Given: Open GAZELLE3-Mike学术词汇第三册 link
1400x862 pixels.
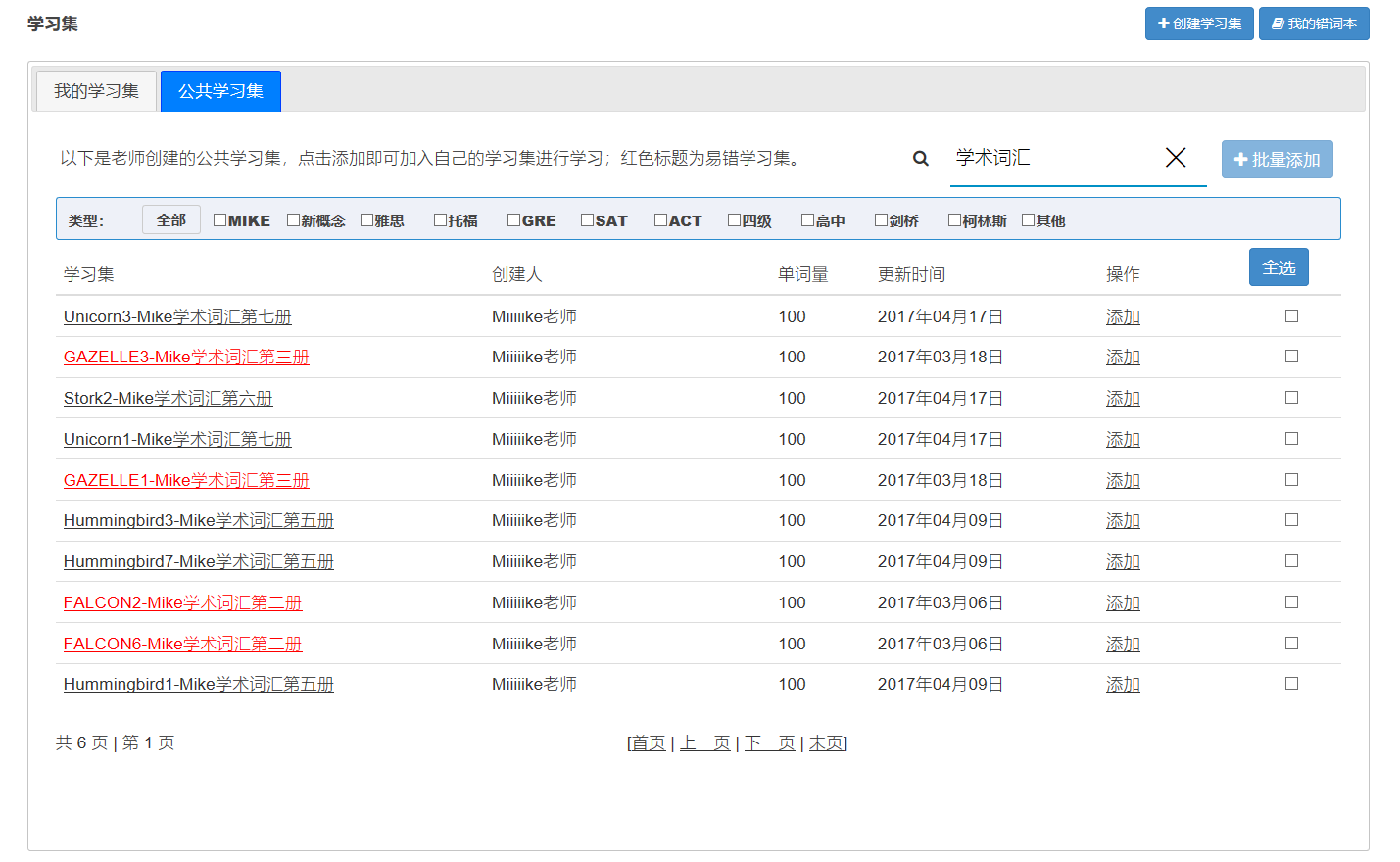Looking at the screenshot, I should pos(186,358).
